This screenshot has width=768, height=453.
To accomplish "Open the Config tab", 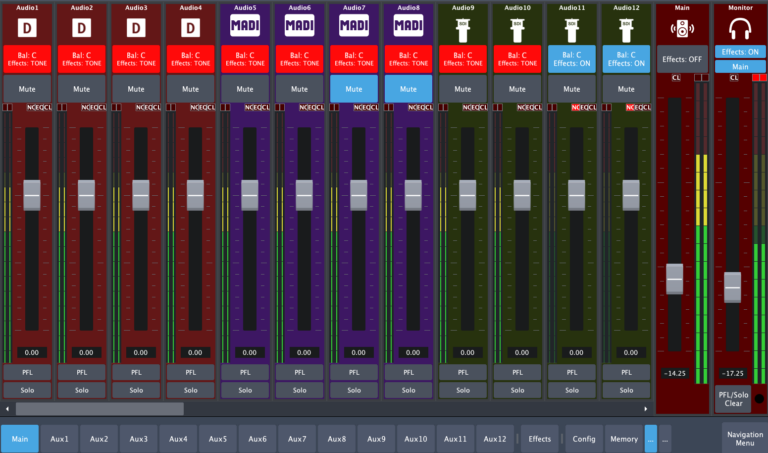I will [x=584, y=439].
